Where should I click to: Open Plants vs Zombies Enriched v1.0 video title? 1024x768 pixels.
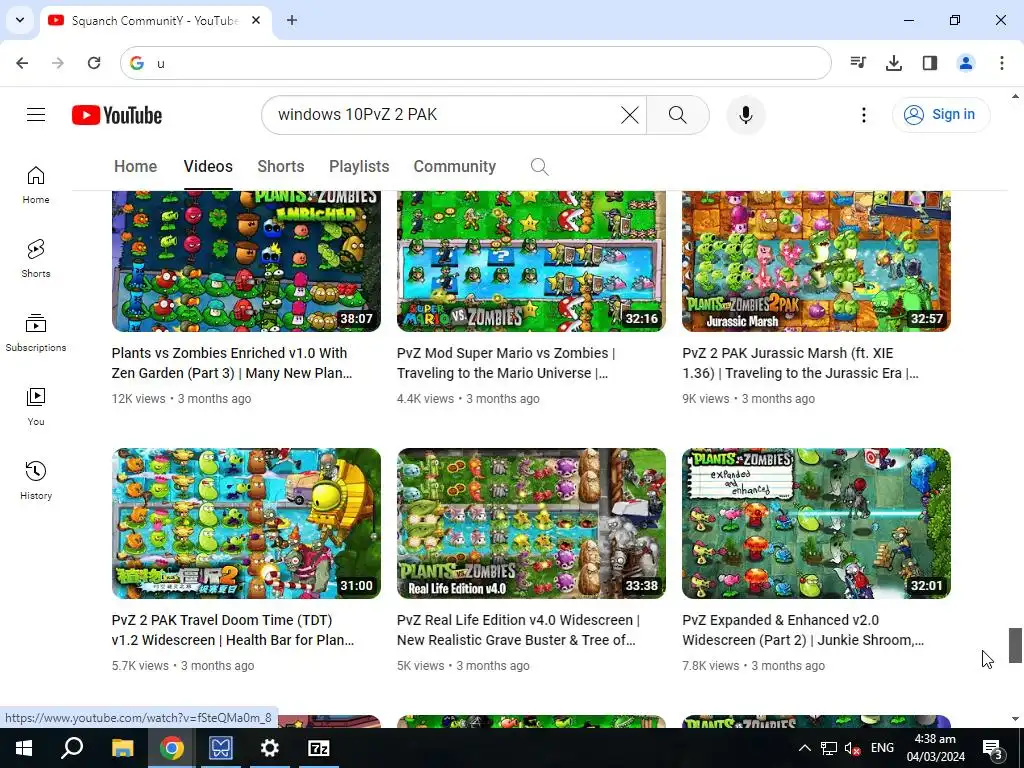tap(232, 363)
